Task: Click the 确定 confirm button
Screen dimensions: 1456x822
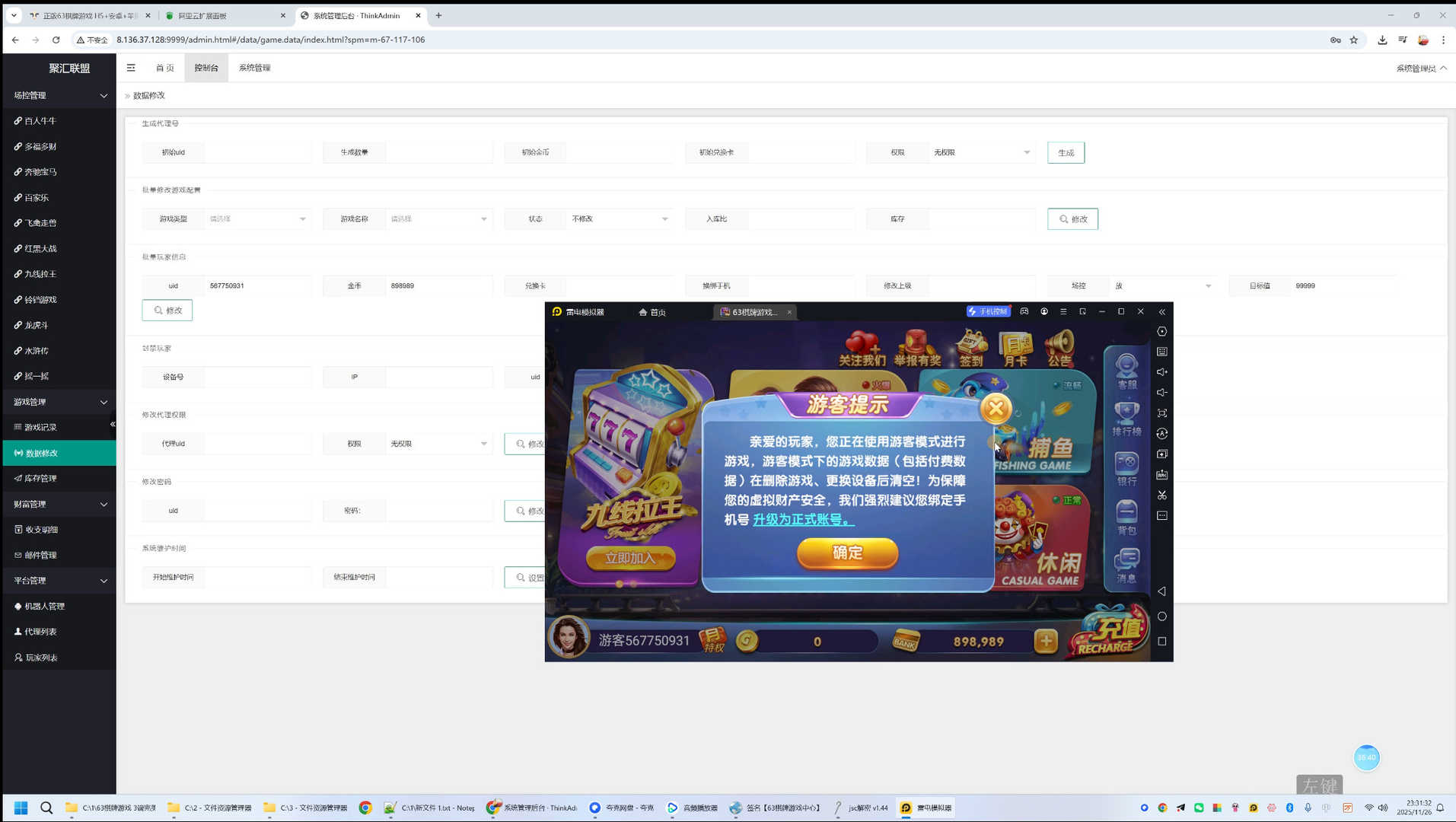Action: [847, 553]
